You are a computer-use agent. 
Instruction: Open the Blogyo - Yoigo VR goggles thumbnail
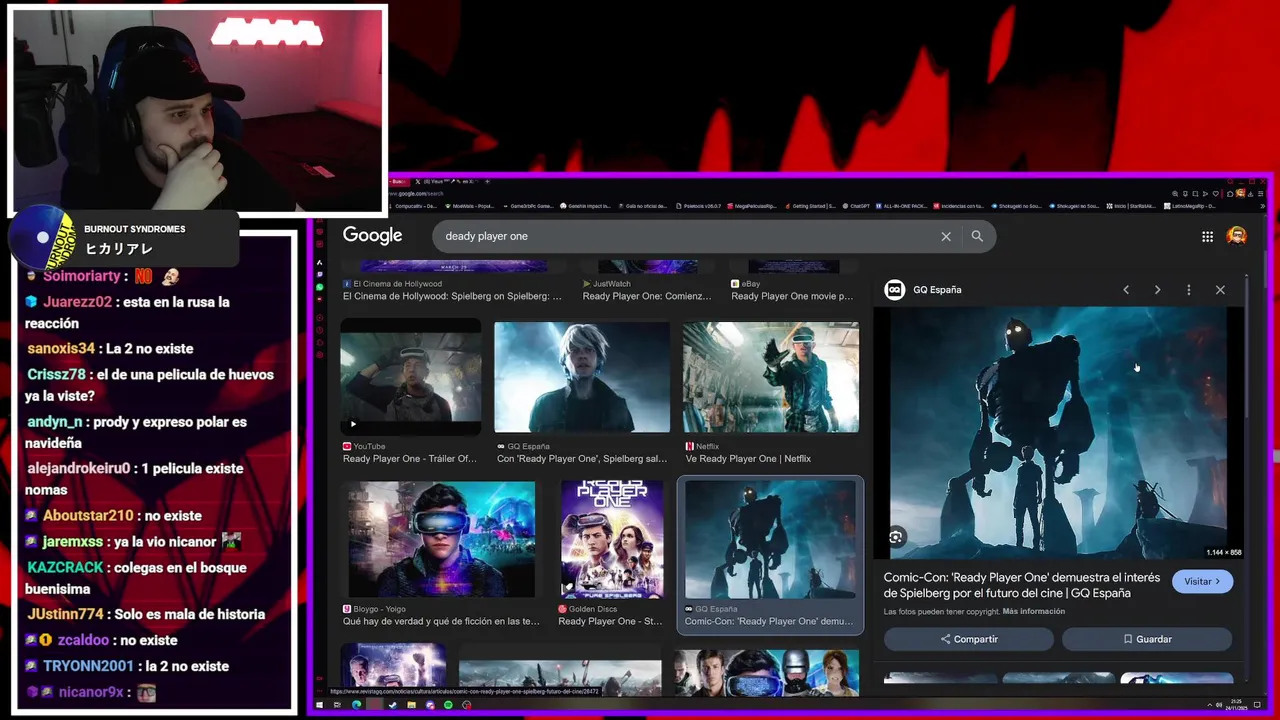point(440,539)
